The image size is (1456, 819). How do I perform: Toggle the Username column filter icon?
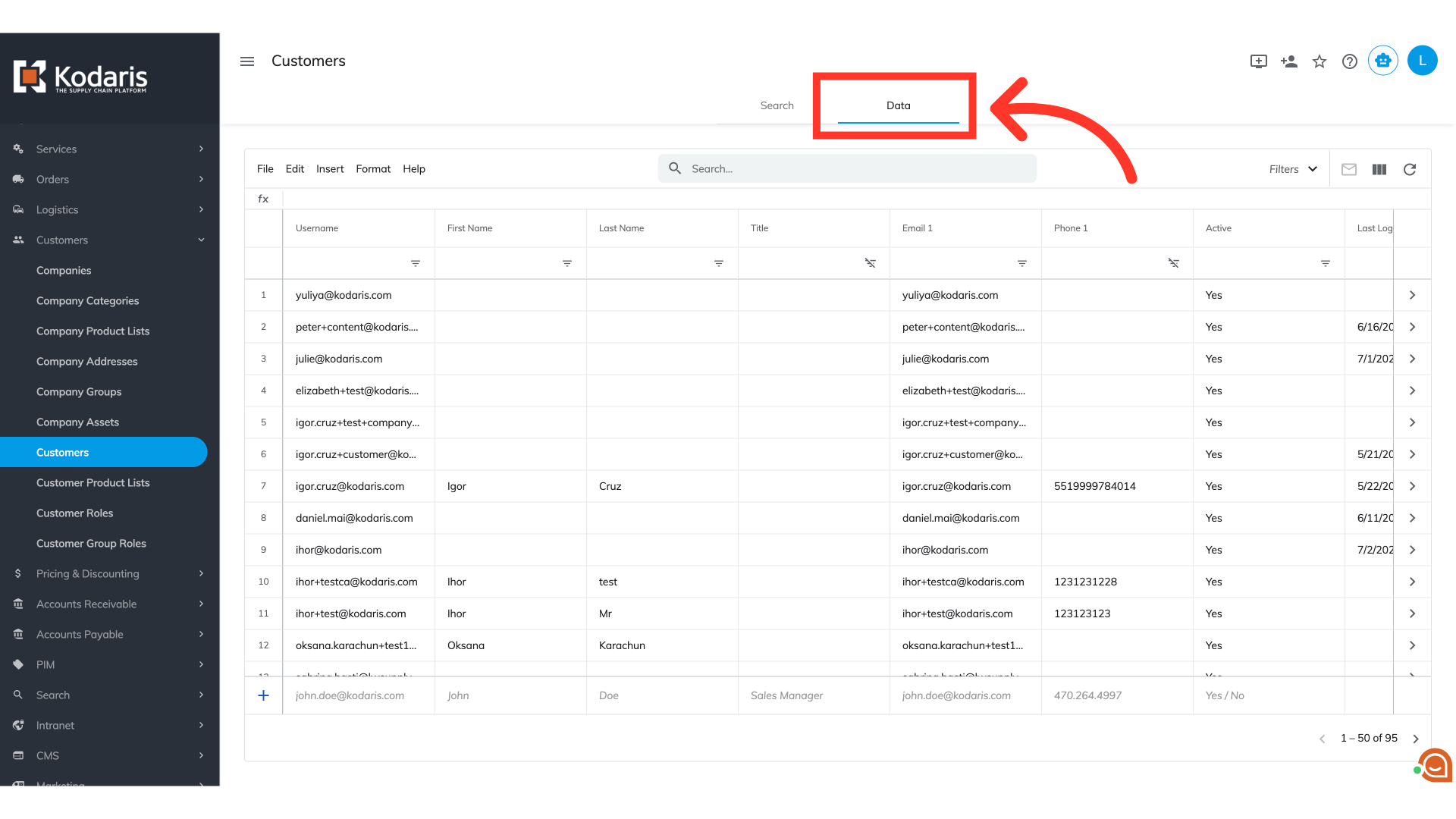click(x=416, y=263)
